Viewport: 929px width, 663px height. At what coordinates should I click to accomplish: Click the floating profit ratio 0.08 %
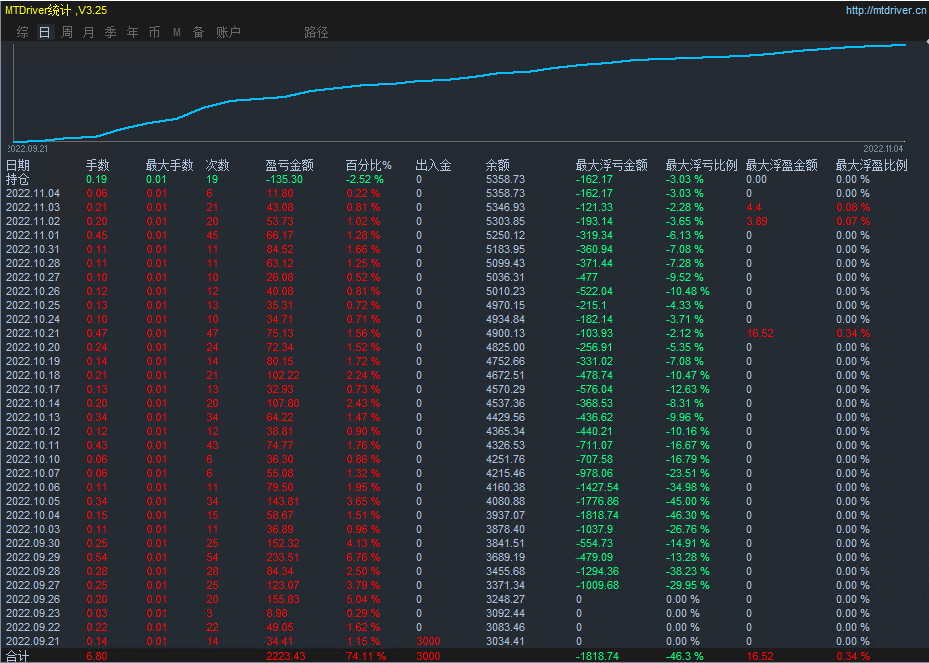(x=853, y=207)
